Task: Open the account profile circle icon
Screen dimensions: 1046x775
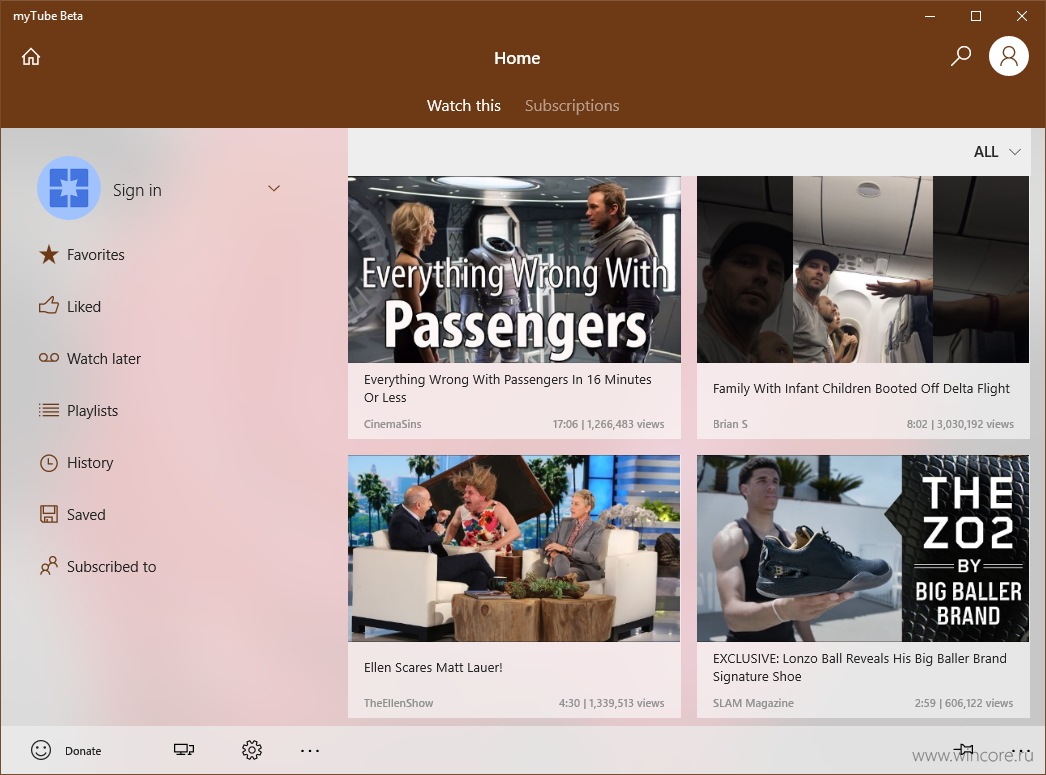Action: 1009,57
